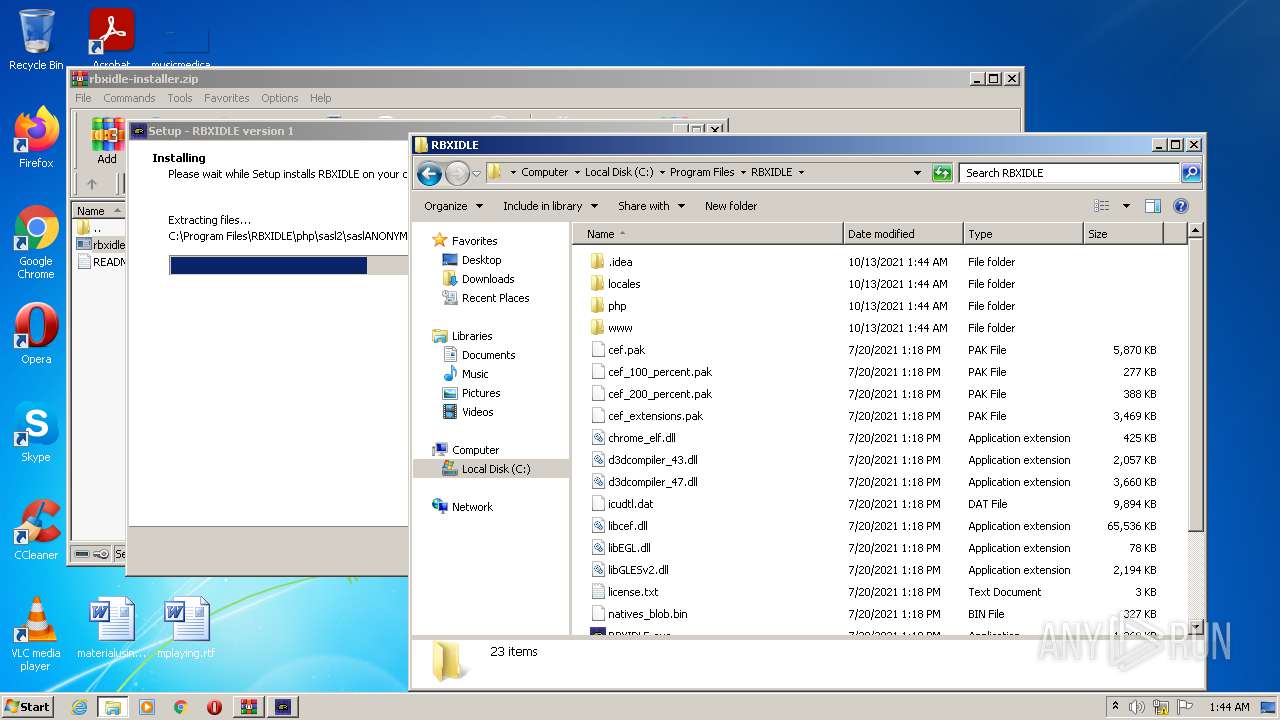Show hidden system tray icons
Image resolution: width=1280 pixels, height=720 pixels.
(x=1115, y=707)
